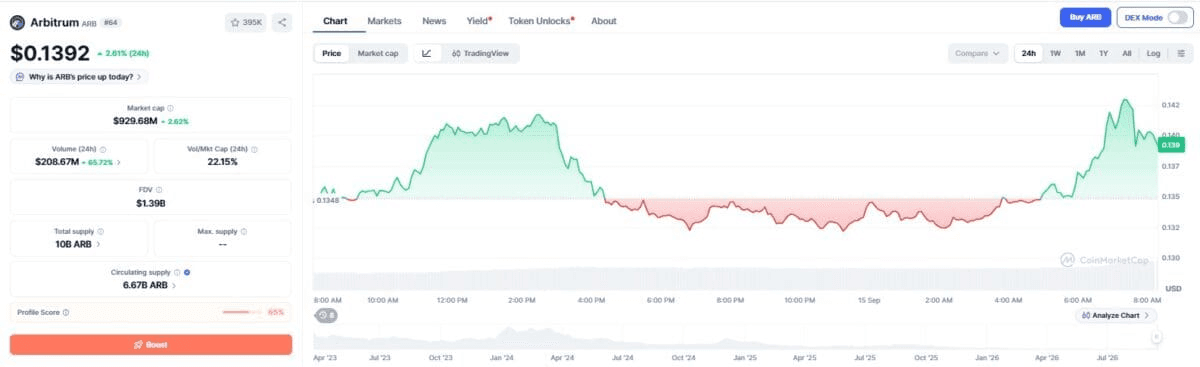Image resolution: width=1200 pixels, height=367 pixels.
Task: Click the Profile Score info icon
Action: point(66,312)
